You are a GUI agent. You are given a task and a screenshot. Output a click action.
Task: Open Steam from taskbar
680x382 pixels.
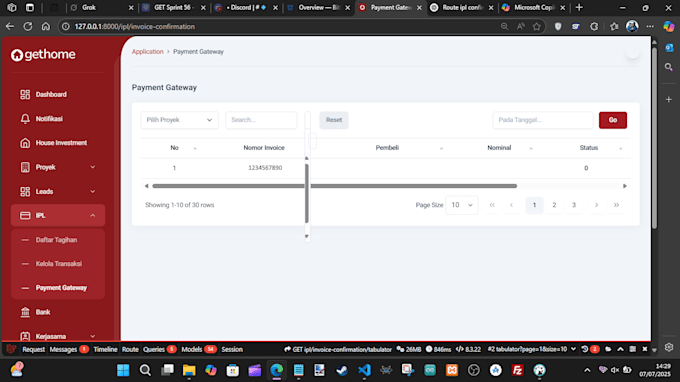(x=342, y=370)
